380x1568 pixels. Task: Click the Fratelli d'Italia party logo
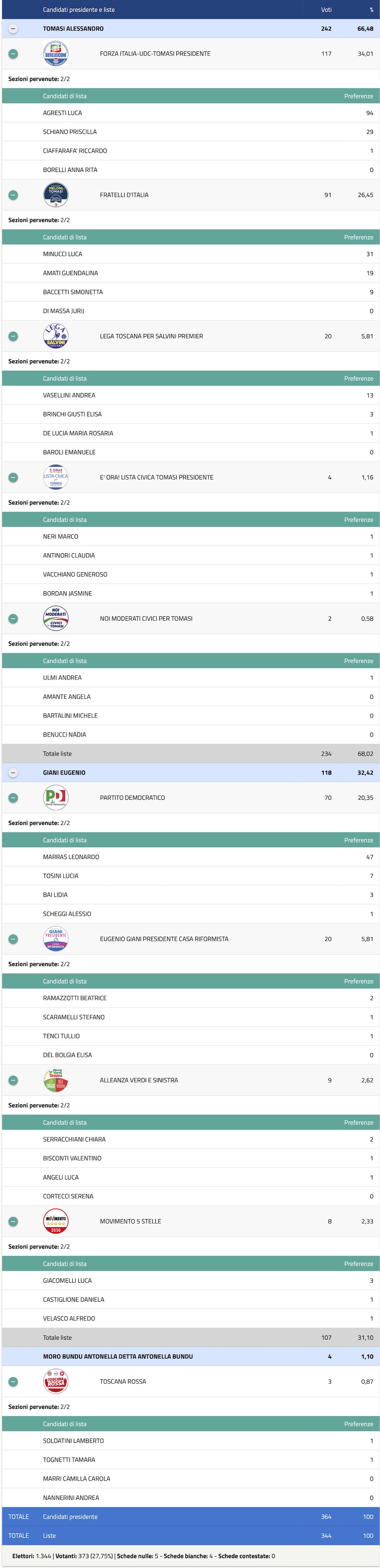(55, 195)
